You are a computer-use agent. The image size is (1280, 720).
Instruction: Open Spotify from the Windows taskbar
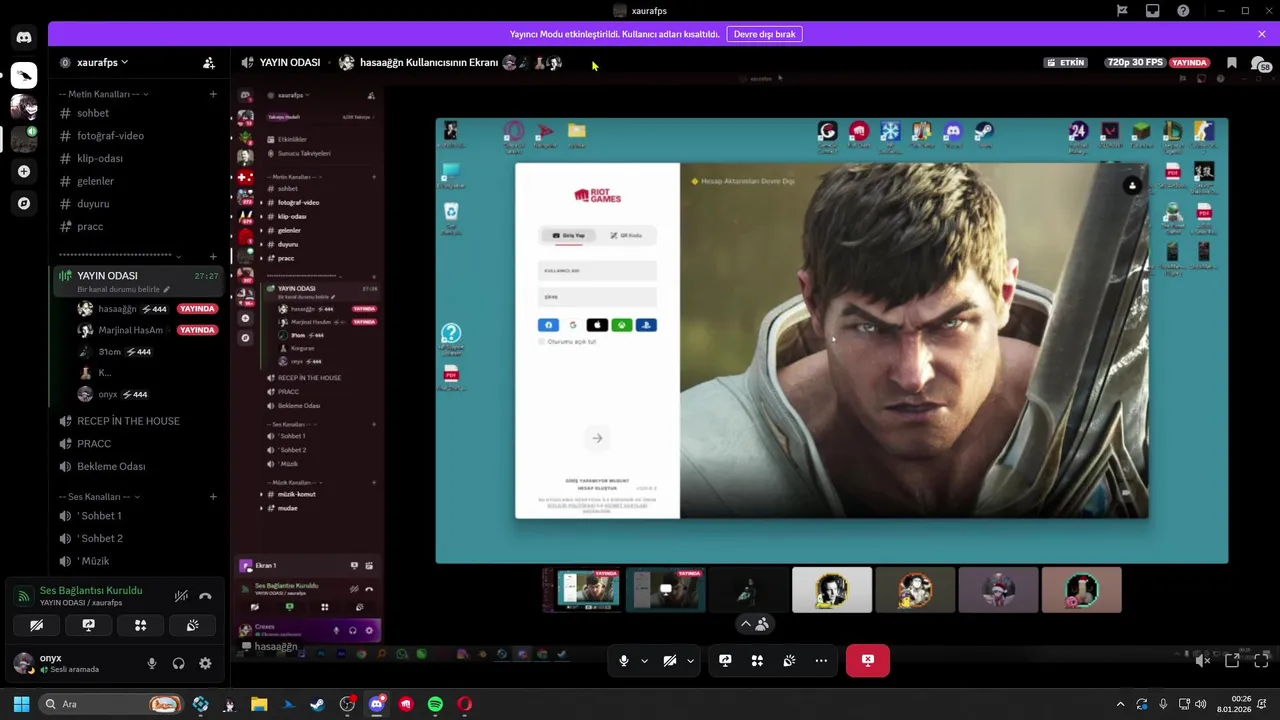point(435,704)
